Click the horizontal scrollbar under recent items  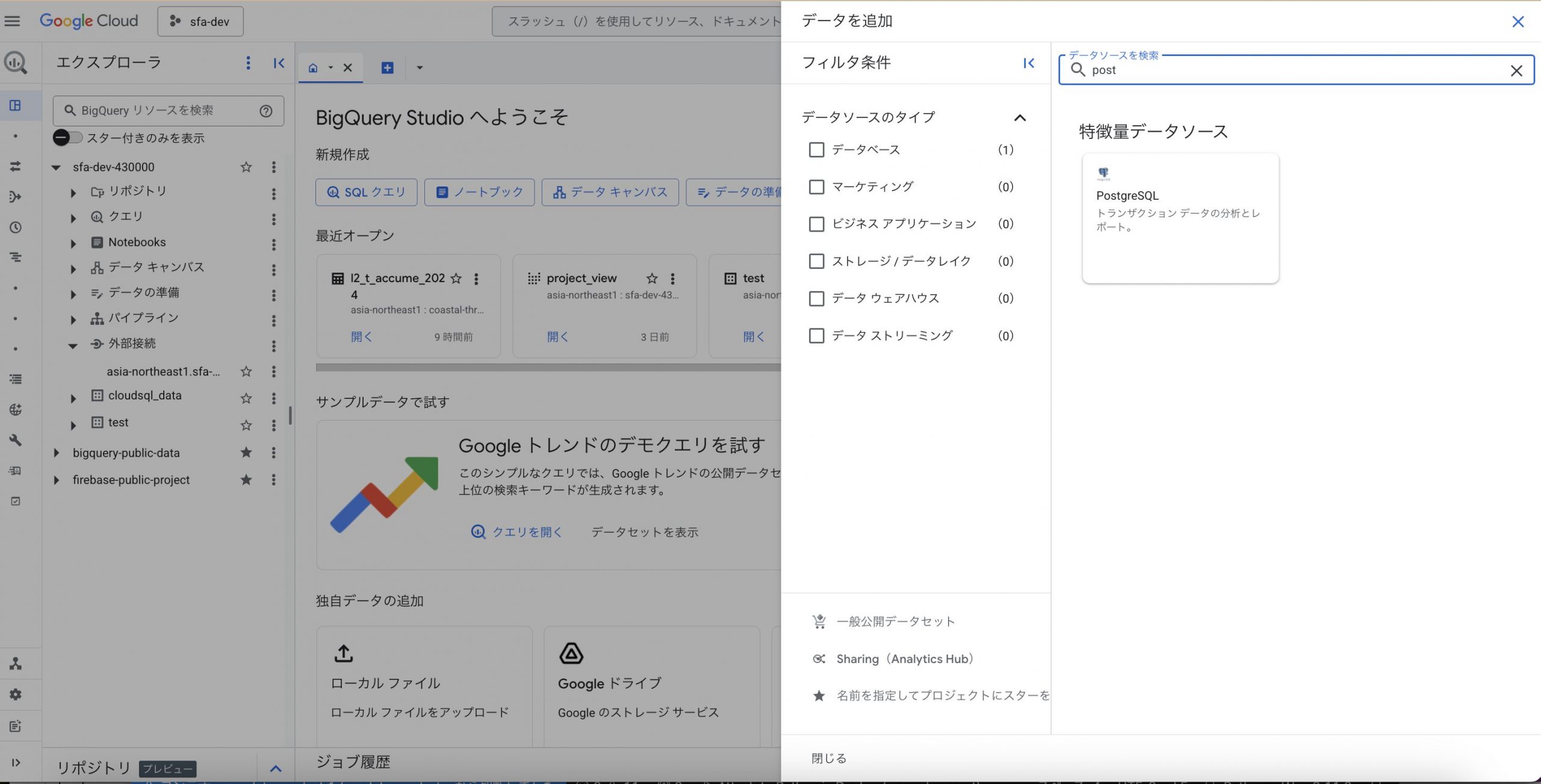click(x=548, y=367)
